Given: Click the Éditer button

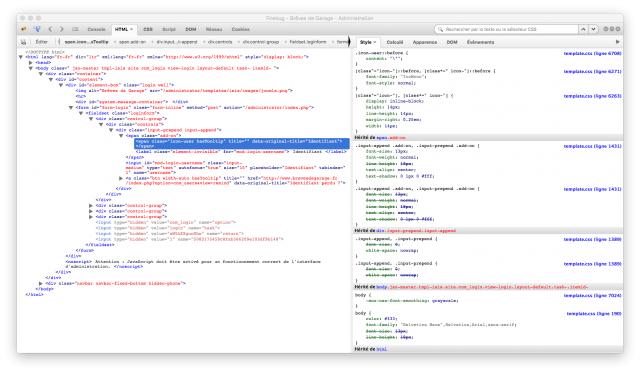Looking at the screenshot, I should tap(42, 42).
